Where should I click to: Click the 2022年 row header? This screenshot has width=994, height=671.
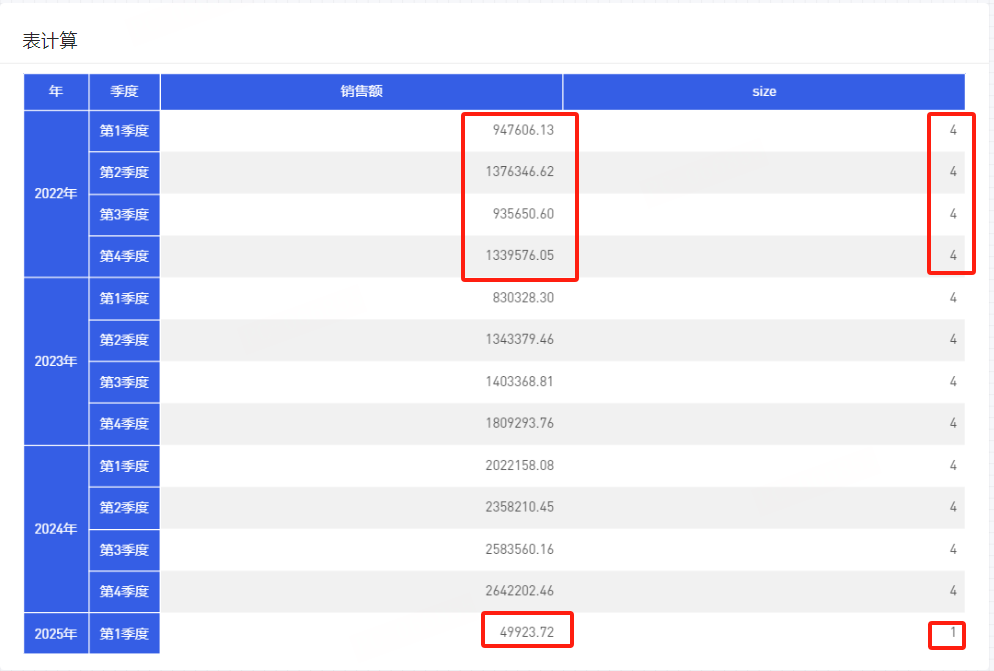(x=56, y=193)
